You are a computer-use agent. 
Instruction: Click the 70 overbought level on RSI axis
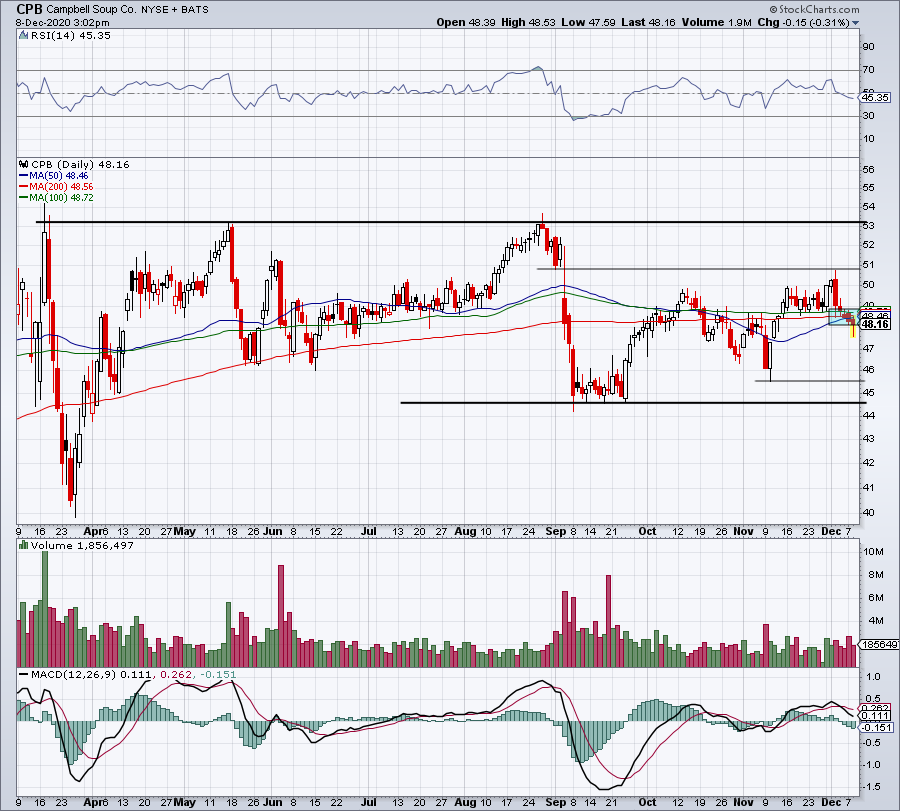coord(868,69)
